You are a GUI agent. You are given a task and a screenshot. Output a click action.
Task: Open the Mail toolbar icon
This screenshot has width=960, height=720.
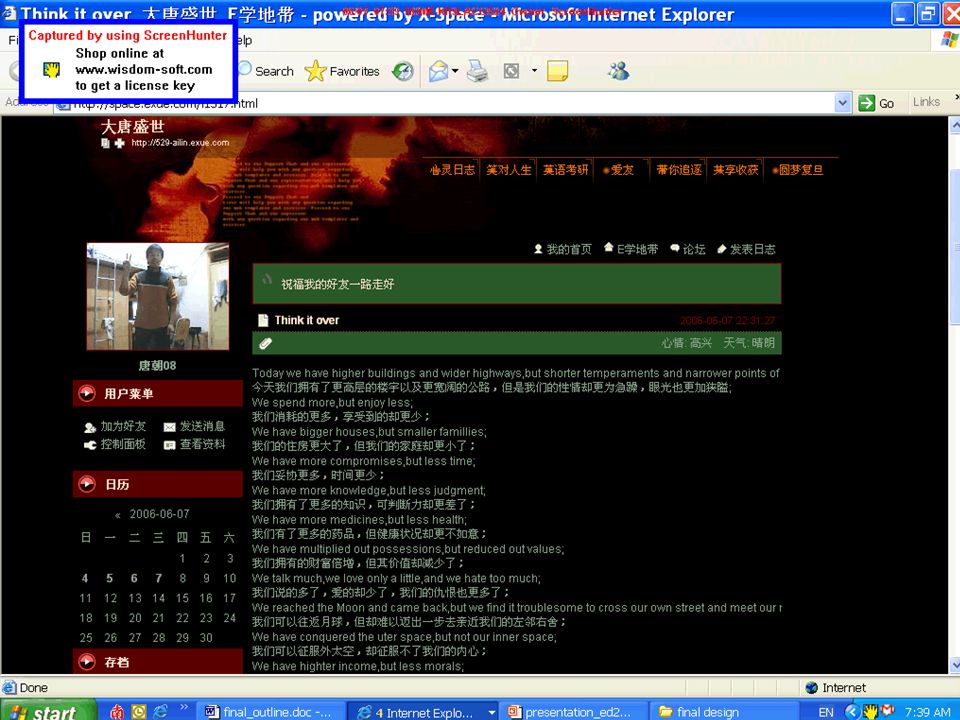pyautogui.click(x=438, y=72)
